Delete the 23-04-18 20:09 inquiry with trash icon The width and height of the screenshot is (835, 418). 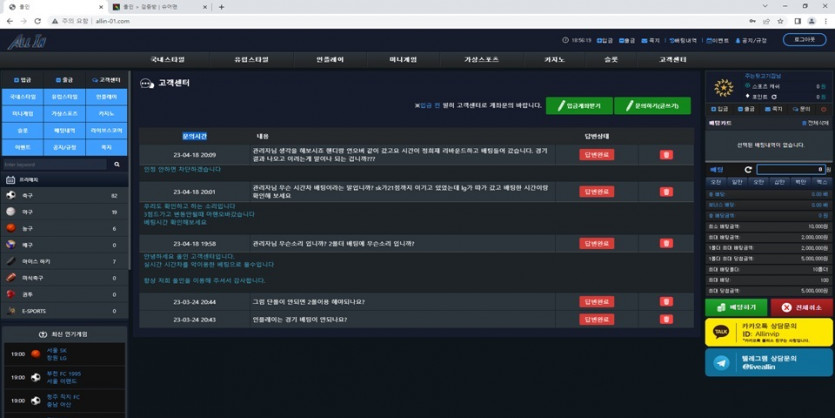pos(666,155)
